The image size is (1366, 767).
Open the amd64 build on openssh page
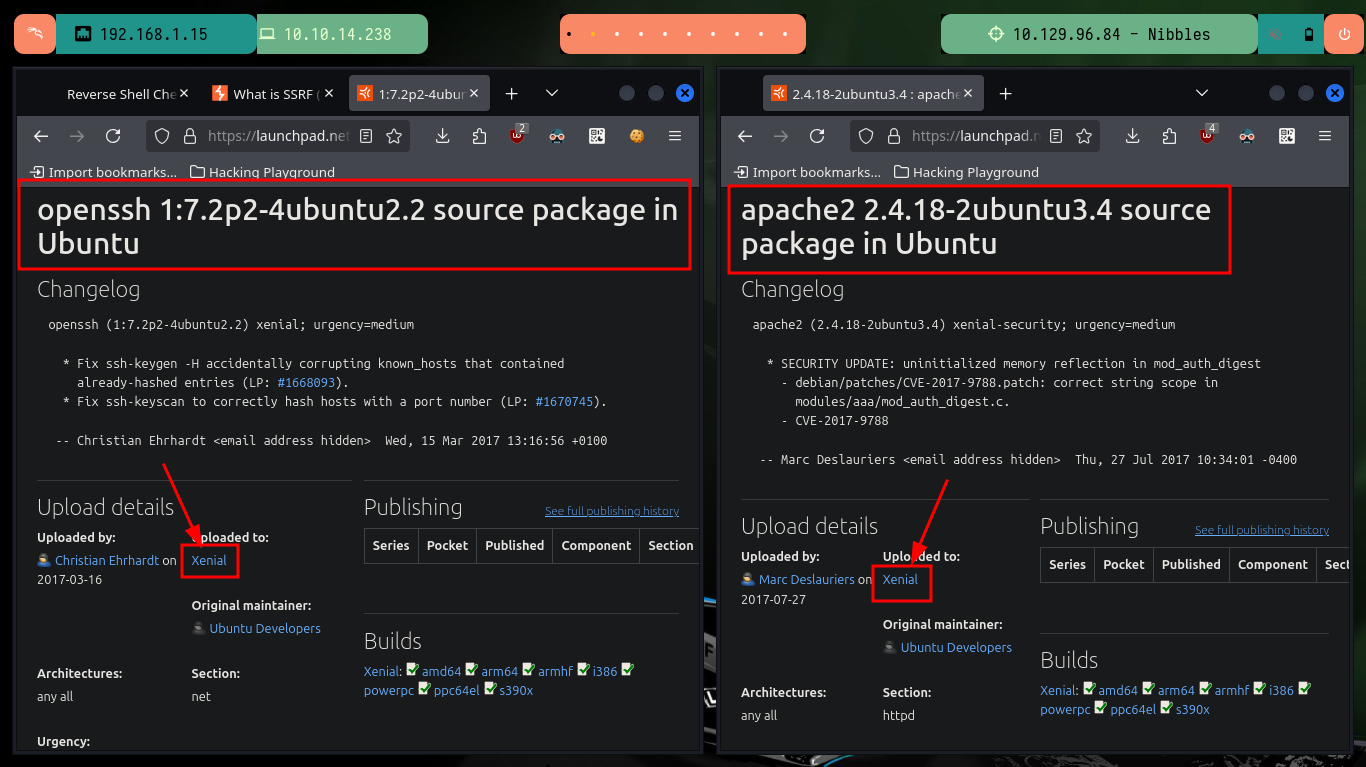coord(441,672)
